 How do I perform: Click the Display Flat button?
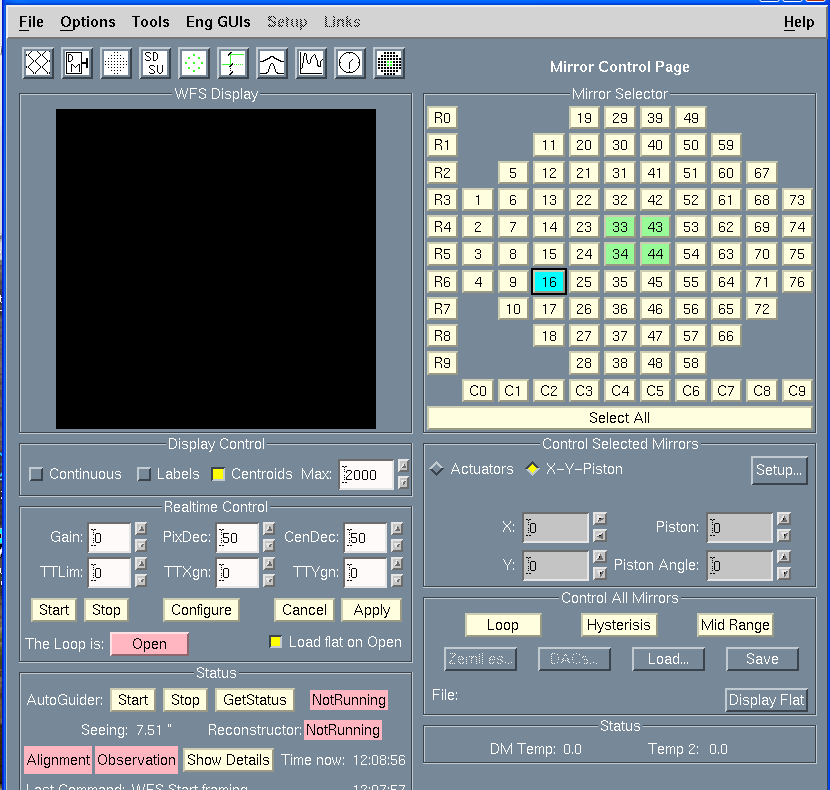point(767,700)
